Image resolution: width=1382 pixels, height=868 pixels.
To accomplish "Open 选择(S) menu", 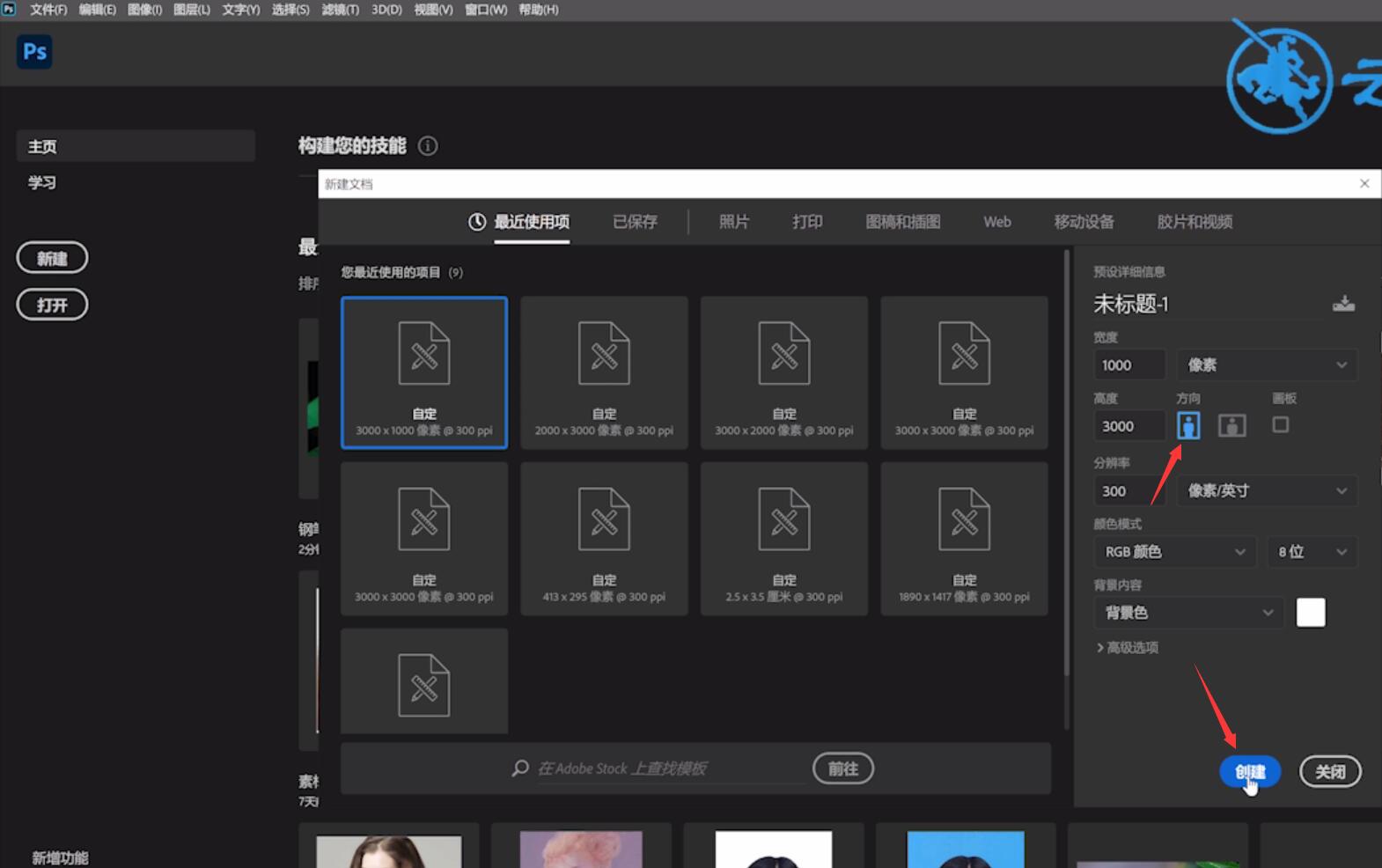I will tap(290, 10).
